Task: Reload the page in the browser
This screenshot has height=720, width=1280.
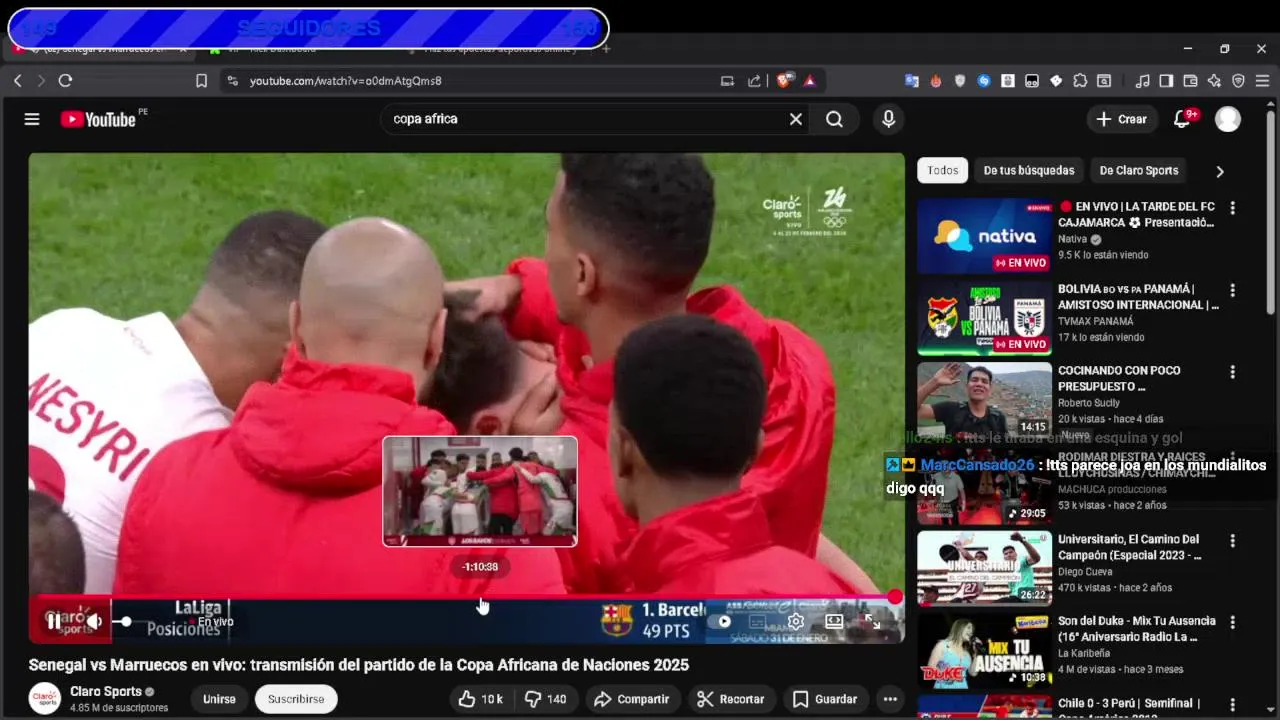Action: (65, 81)
